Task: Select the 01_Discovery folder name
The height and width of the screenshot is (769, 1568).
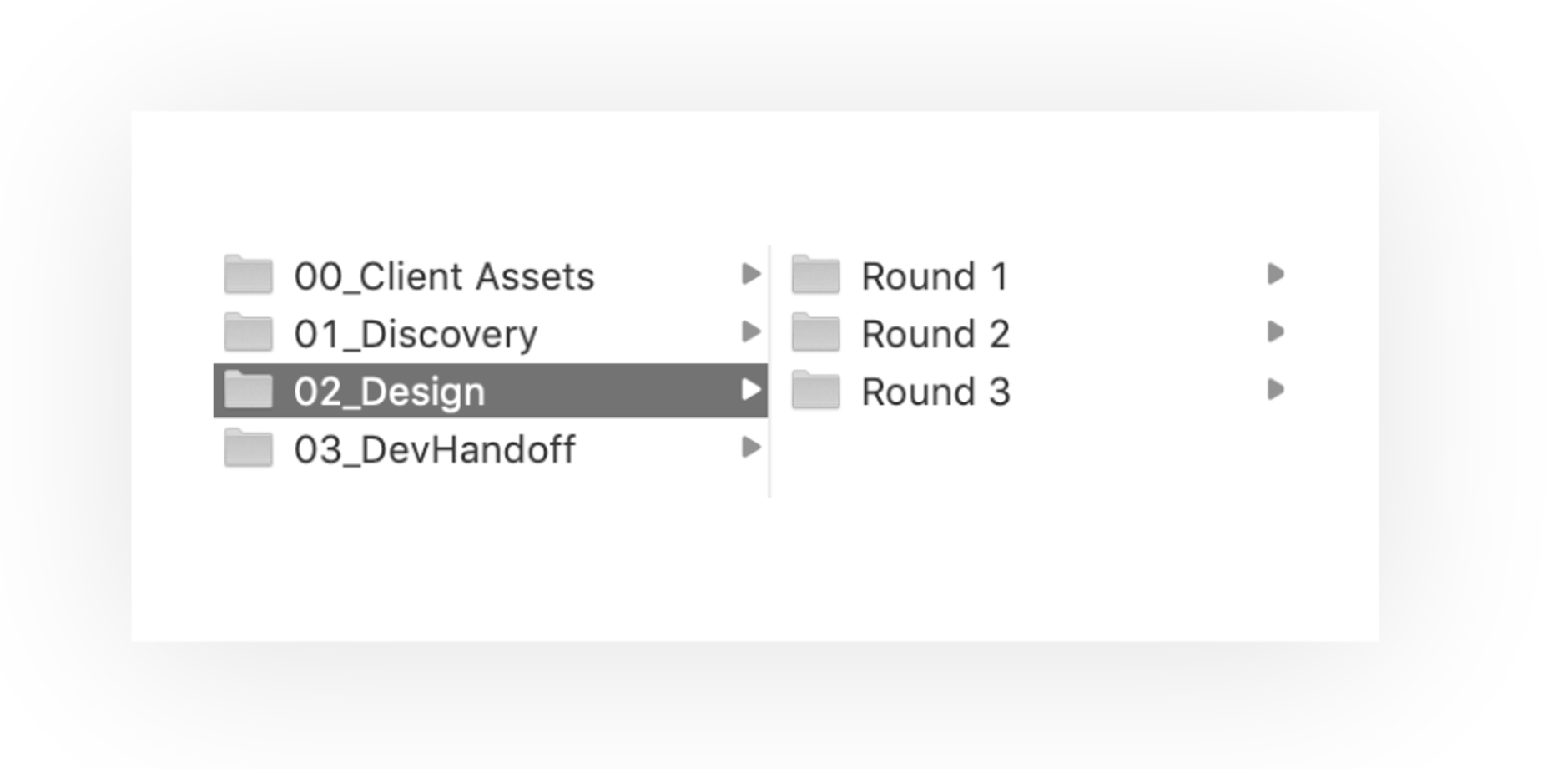Action: point(417,333)
